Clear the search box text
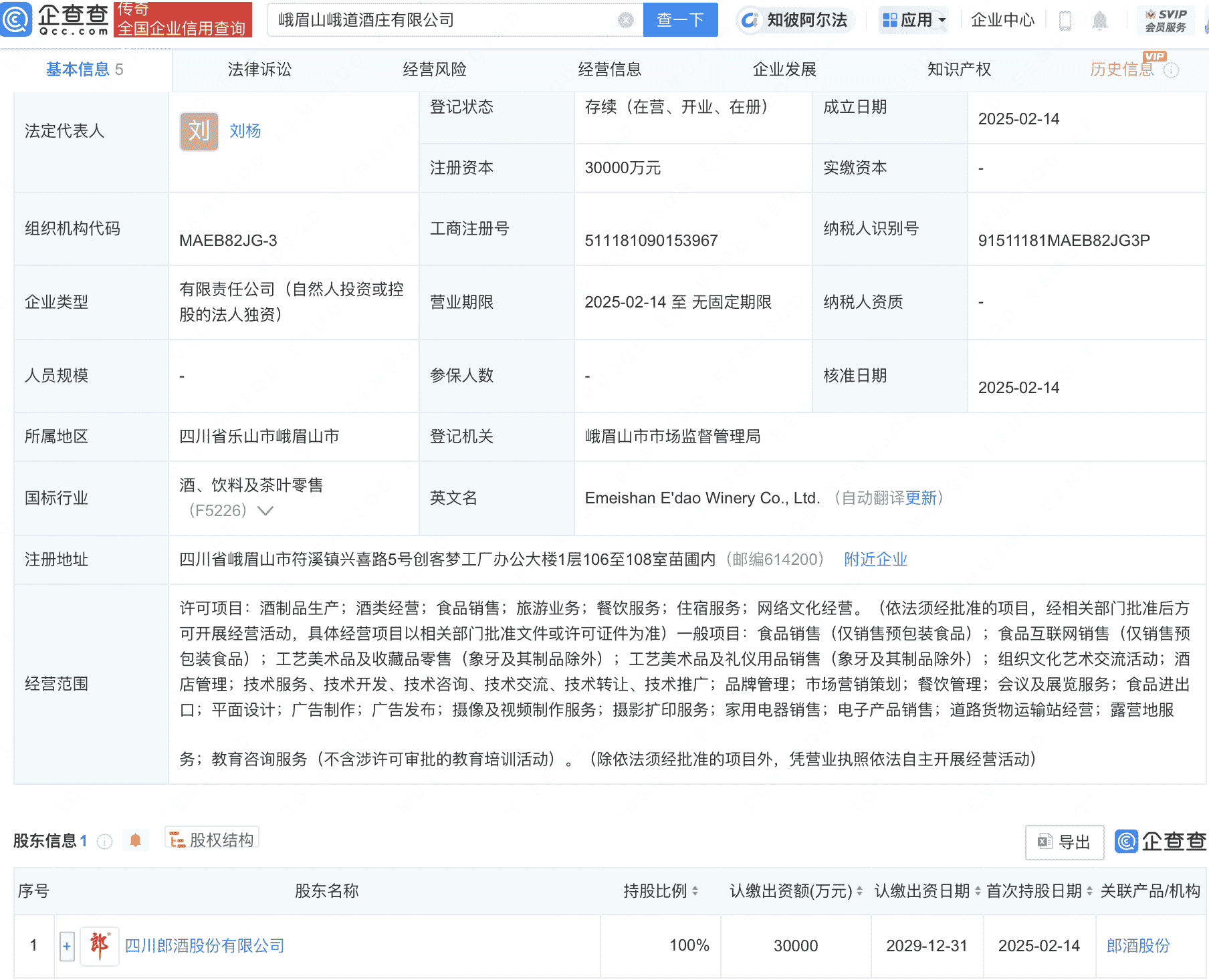 (625, 20)
